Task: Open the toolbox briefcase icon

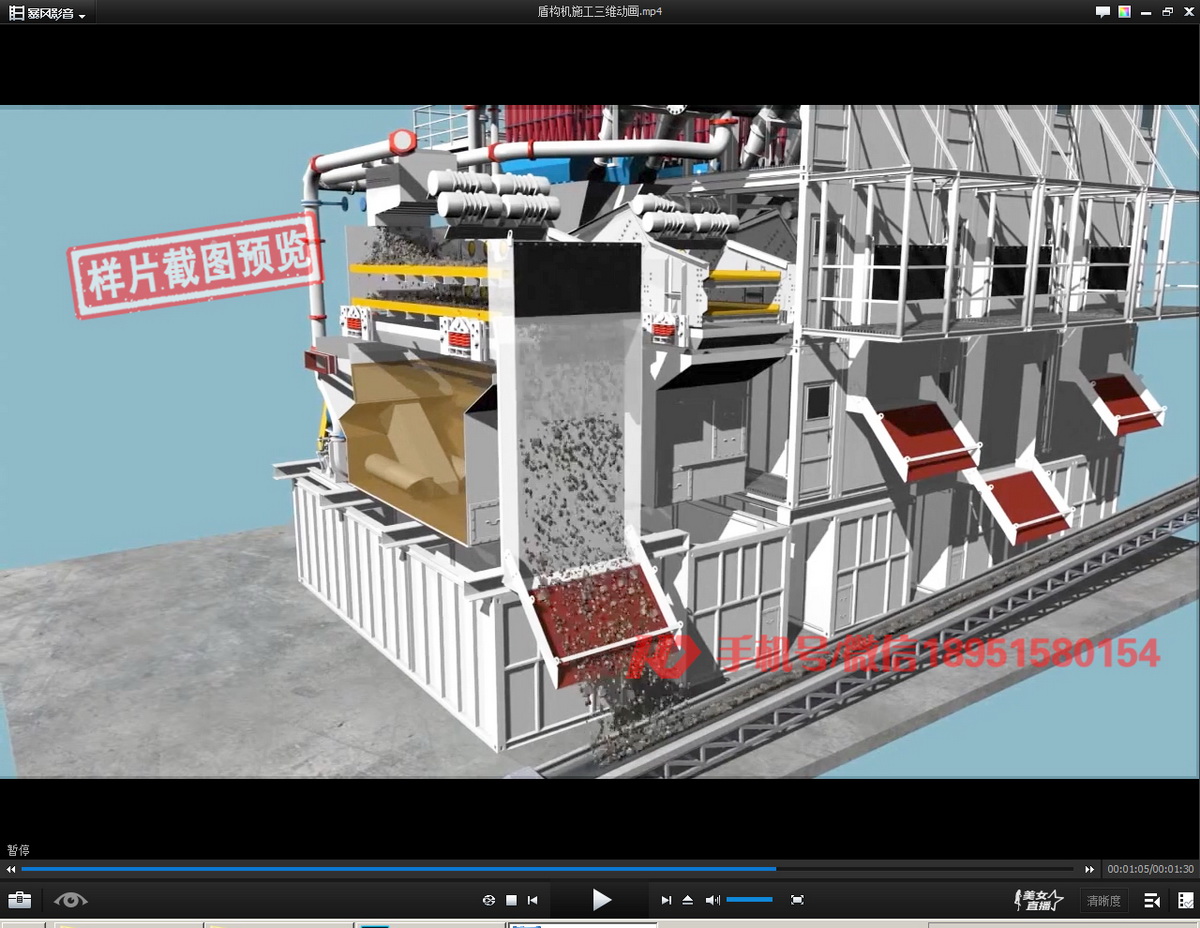Action: (x=19, y=900)
